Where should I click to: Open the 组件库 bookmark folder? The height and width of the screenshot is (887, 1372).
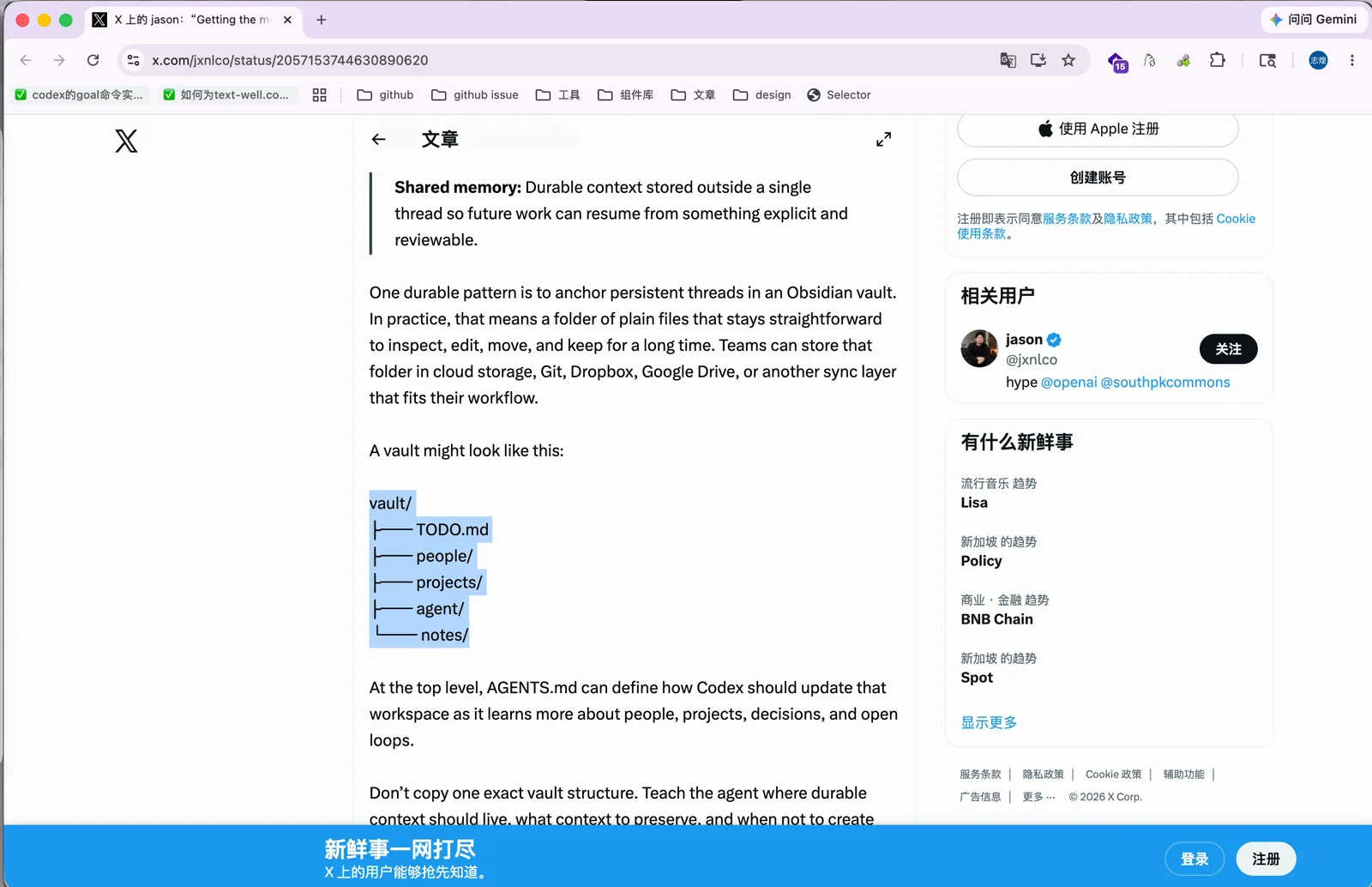(625, 95)
